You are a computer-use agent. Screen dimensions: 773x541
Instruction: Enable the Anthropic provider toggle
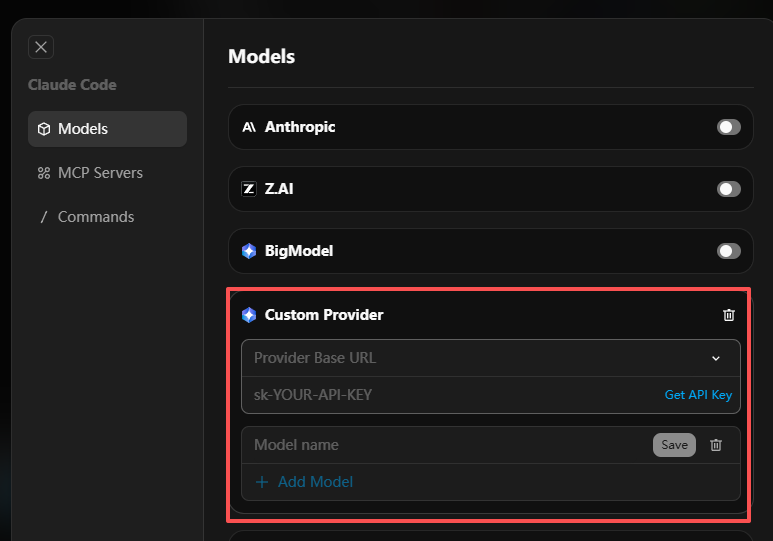[729, 127]
